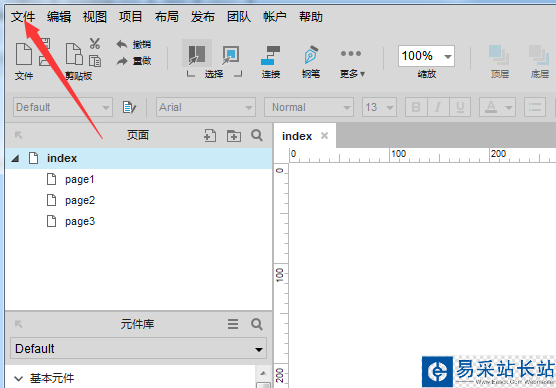Click the style manager icon
The height and width of the screenshot is (388, 556).
[129, 107]
